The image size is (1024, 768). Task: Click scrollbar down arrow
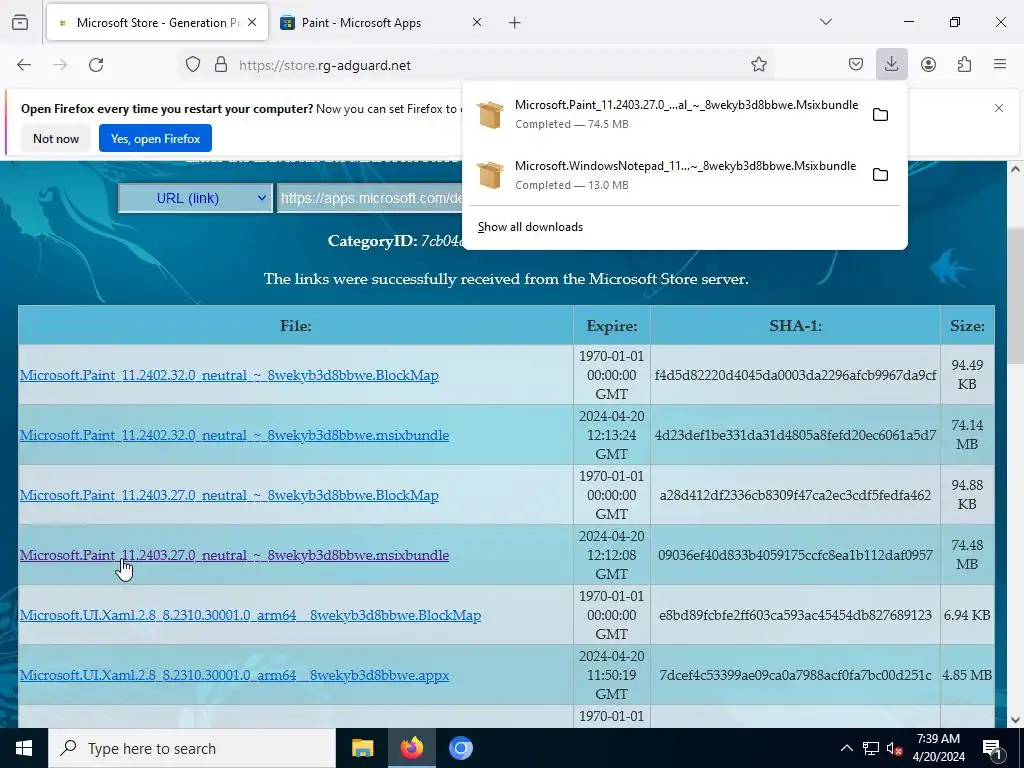[x=1015, y=720]
